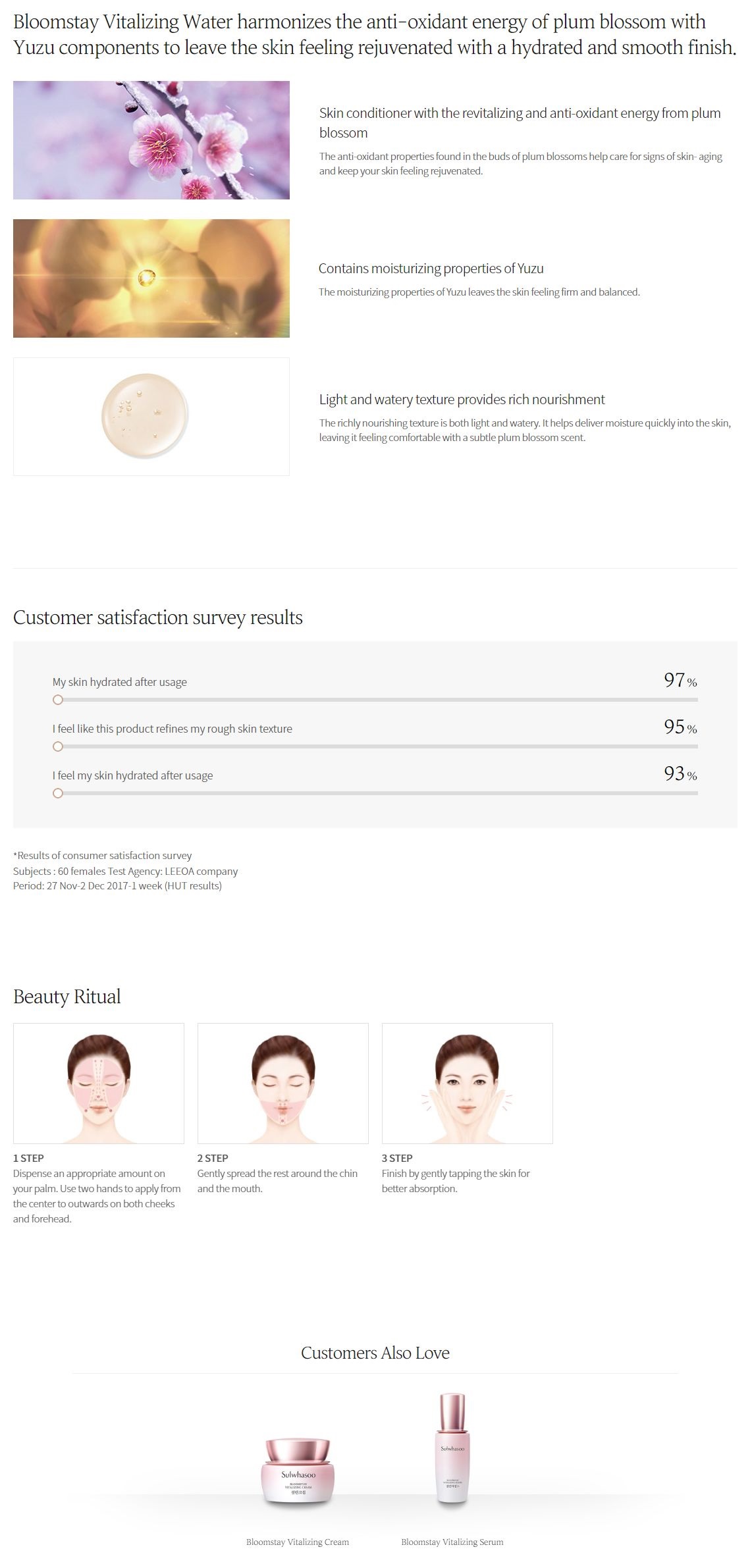752x1568 pixels.
Task: Click the watery texture droplet image
Action: 151,417
